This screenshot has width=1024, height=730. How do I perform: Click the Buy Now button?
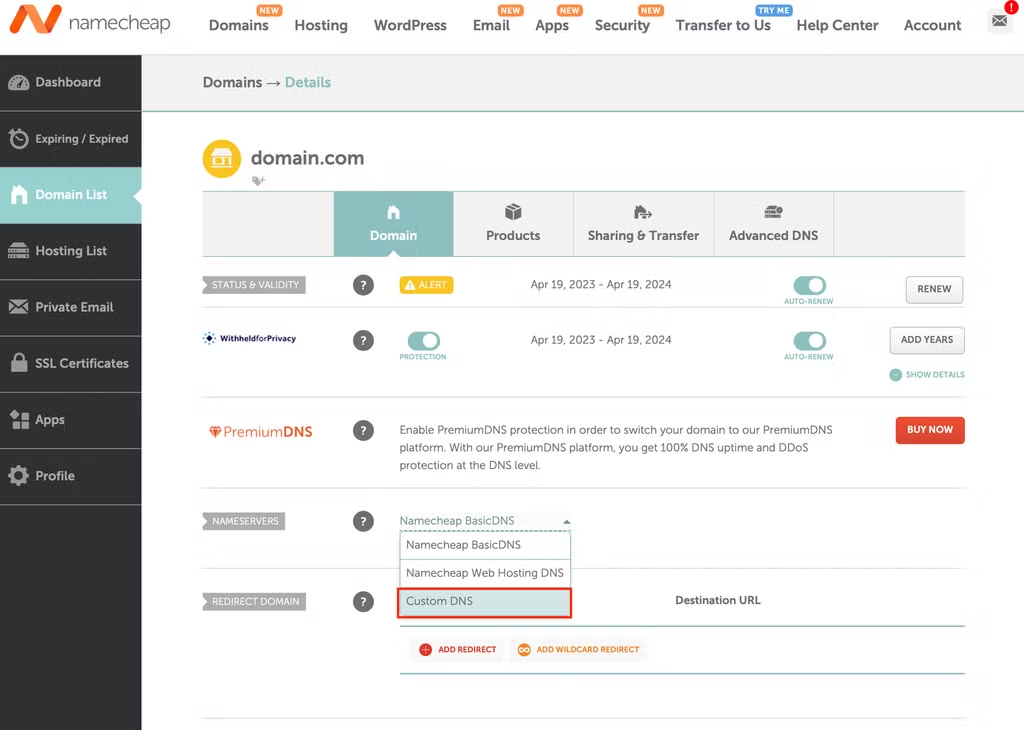[x=930, y=430]
